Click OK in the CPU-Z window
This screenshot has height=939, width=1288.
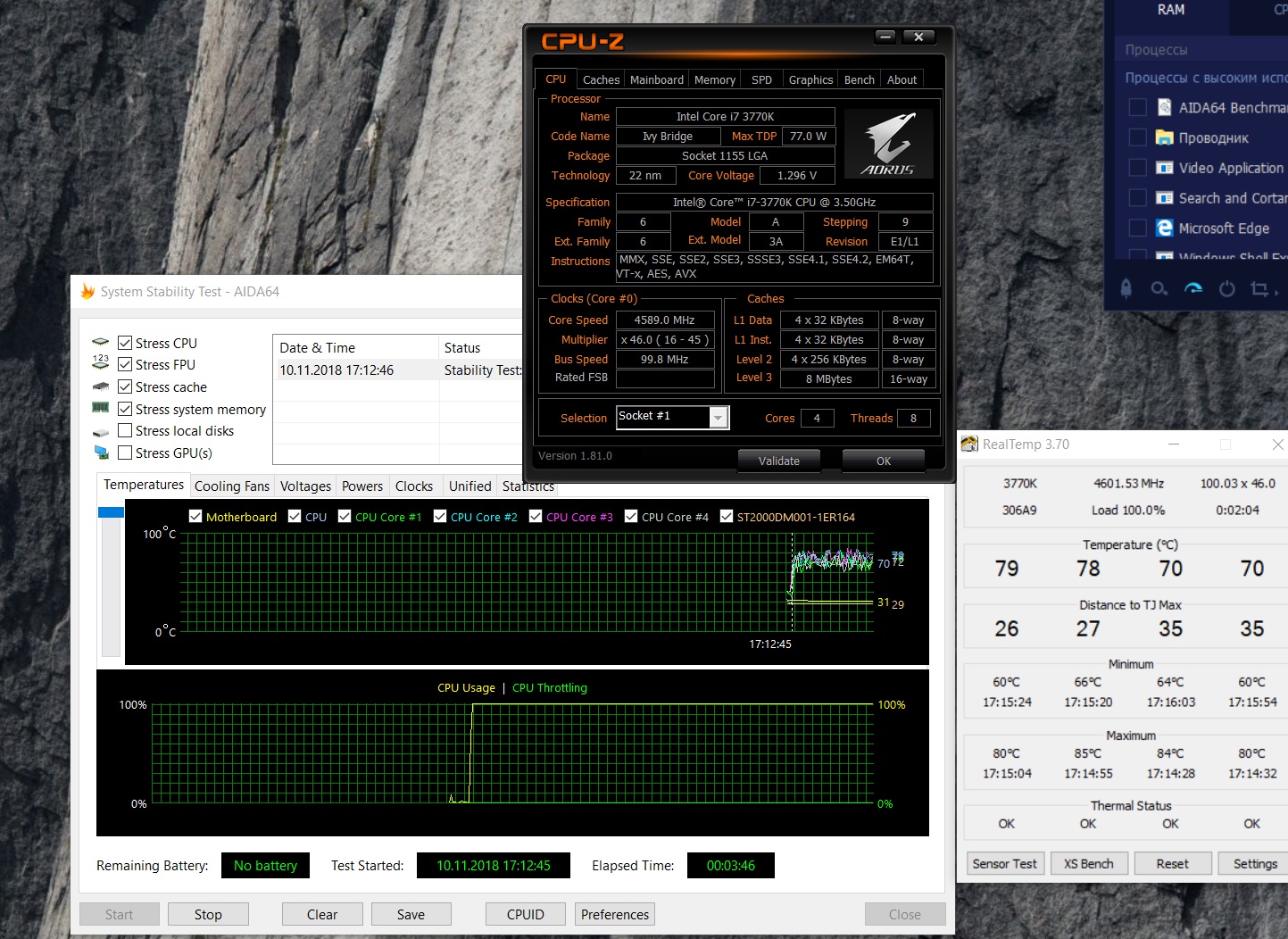[x=884, y=461]
